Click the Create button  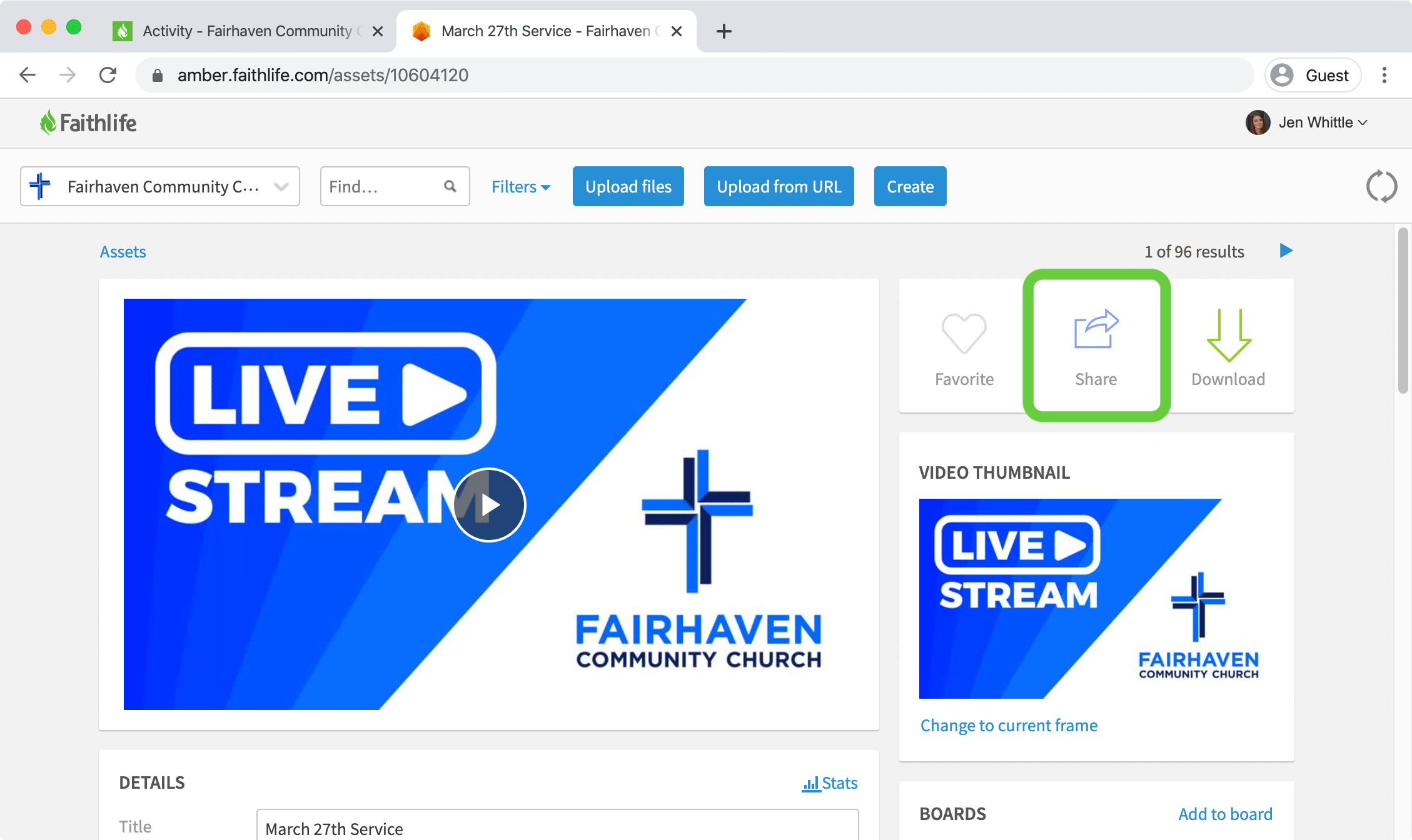pyautogui.click(x=910, y=186)
